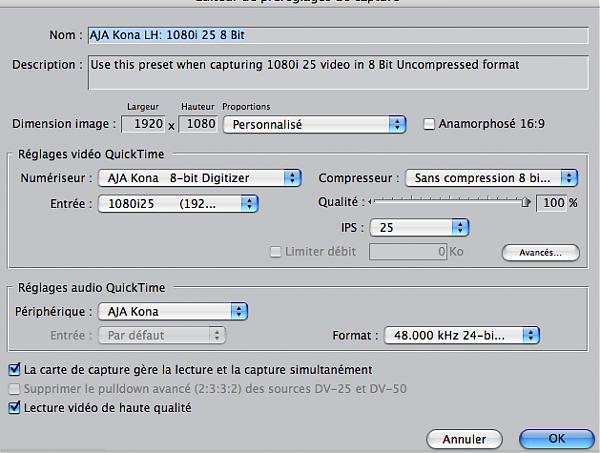The width and height of the screenshot is (600, 453).
Task: Open the Numériseur dropdown
Action: pyautogui.click(x=200, y=178)
